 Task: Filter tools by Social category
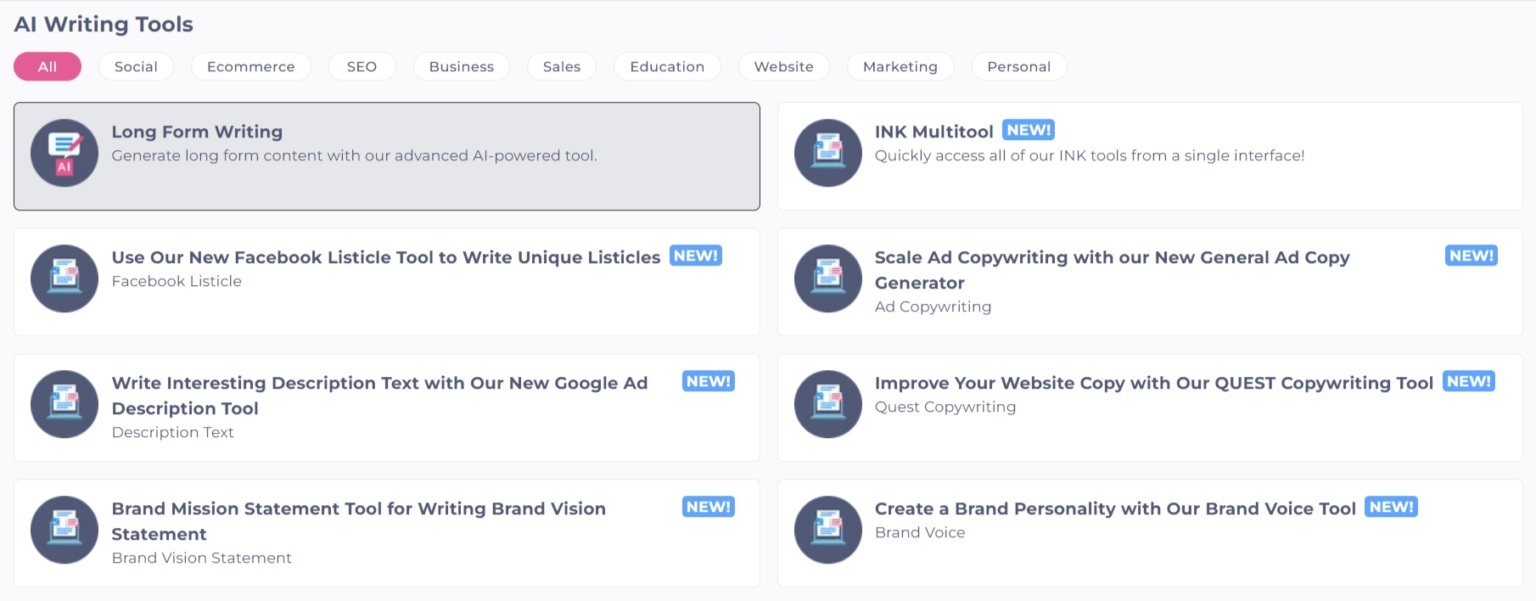pos(136,67)
